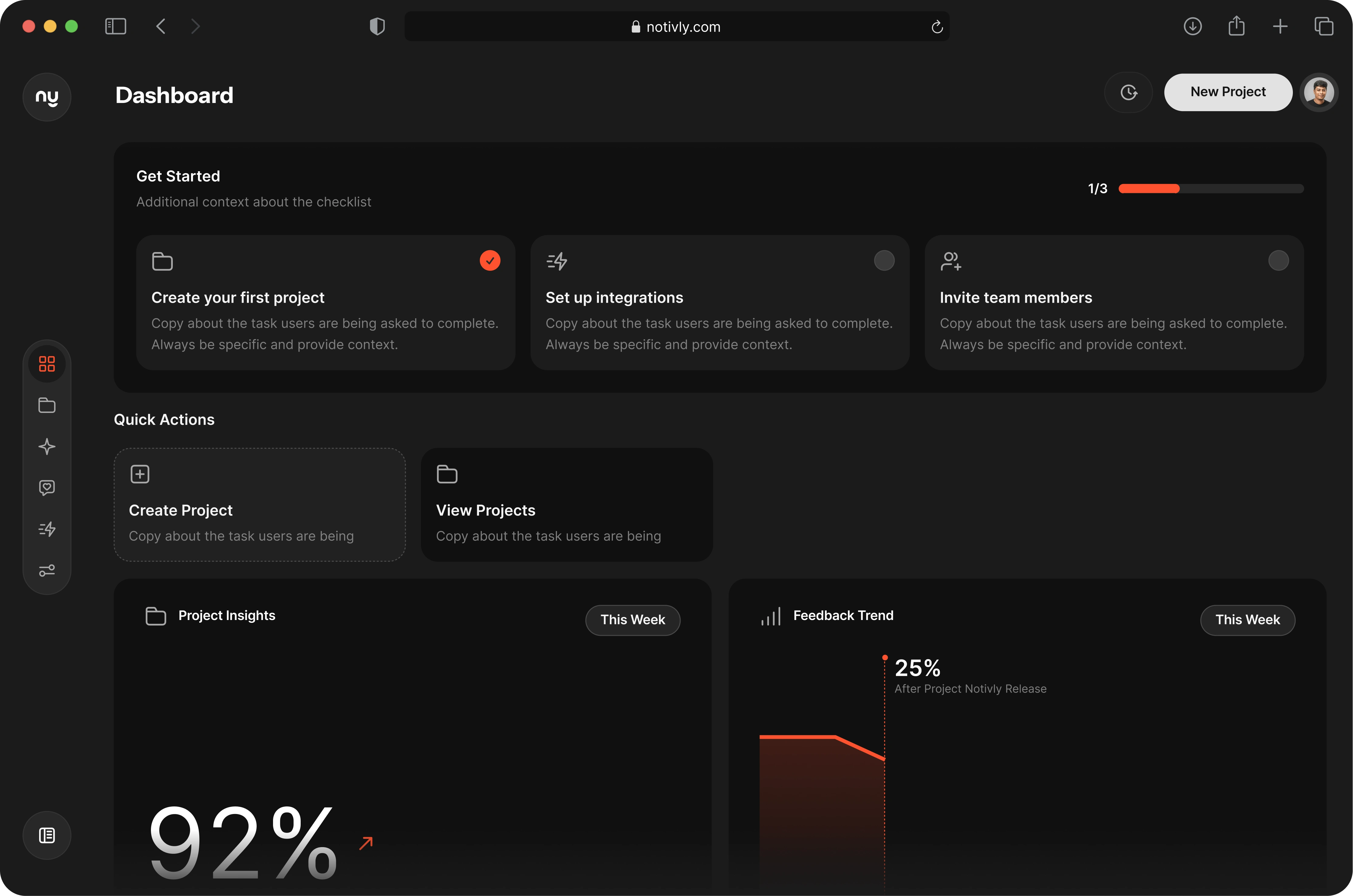Open the clock history icon near New Project
Image resolution: width=1353 pixels, height=896 pixels.
pos(1128,92)
